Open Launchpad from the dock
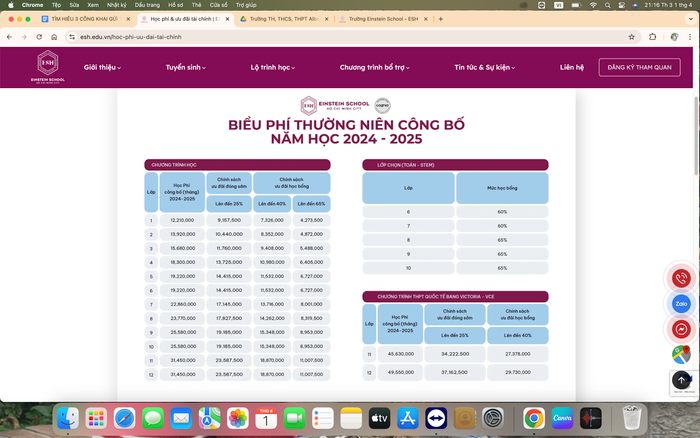 (96, 419)
